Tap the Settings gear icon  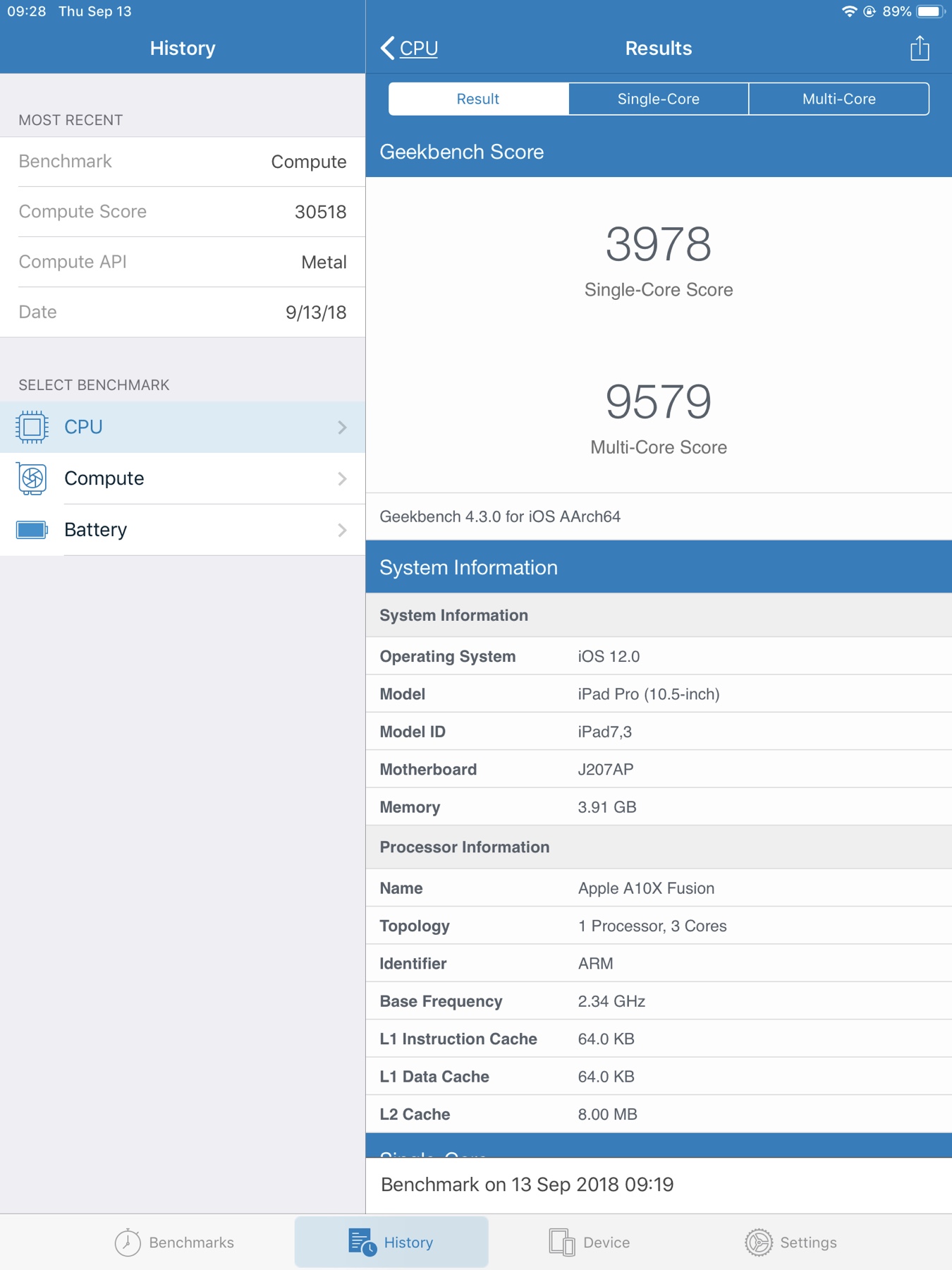click(759, 1242)
